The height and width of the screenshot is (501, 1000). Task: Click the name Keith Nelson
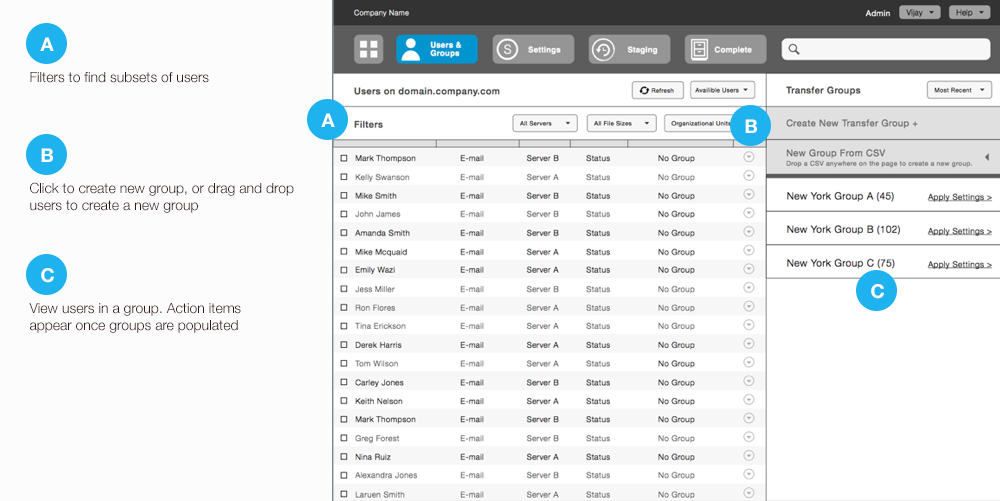[379, 401]
